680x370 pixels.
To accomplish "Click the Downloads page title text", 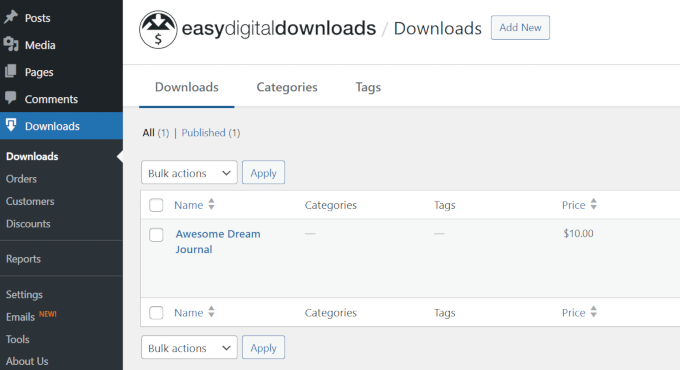I will point(437,29).
